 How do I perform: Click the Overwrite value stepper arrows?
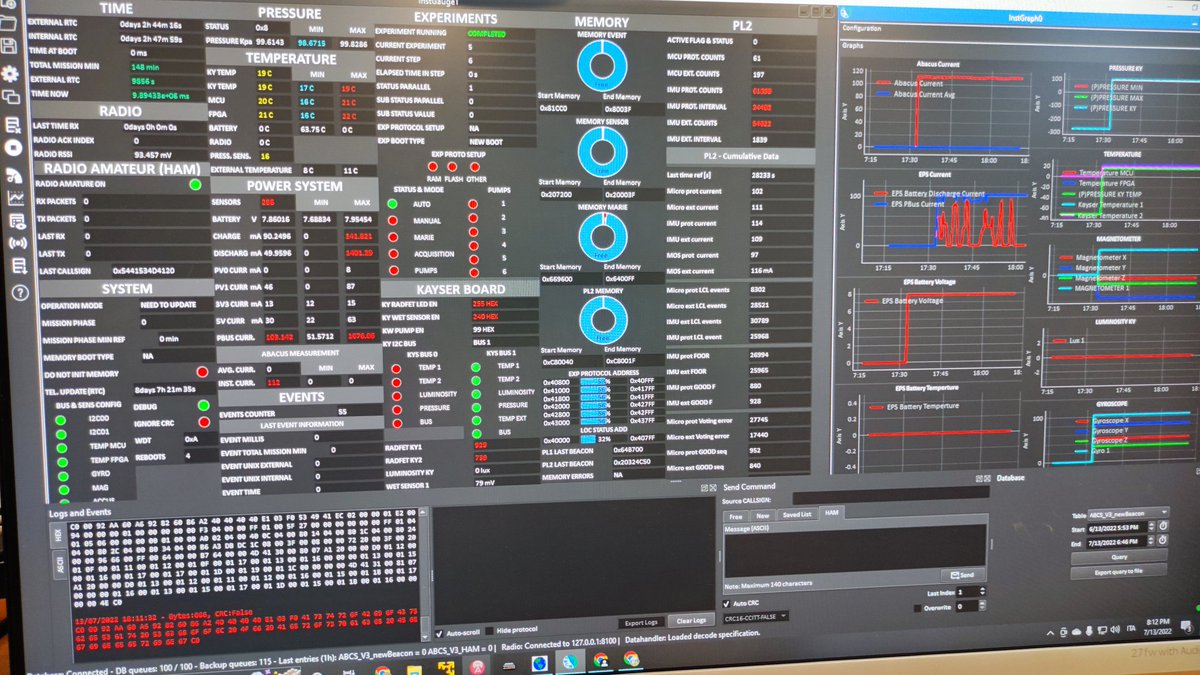click(x=982, y=607)
